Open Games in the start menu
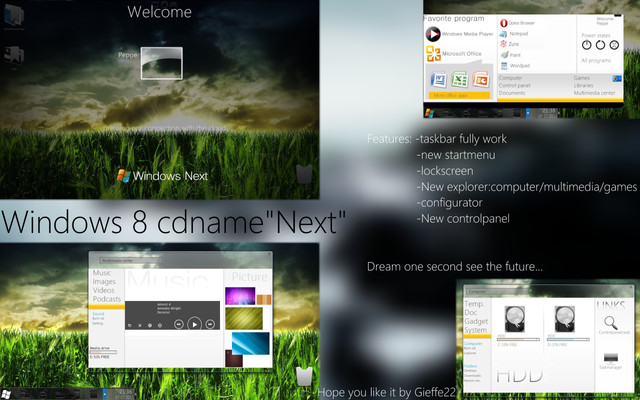Image resolution: width=640 pixels, height=400 pixels. (x=582, y=78)
